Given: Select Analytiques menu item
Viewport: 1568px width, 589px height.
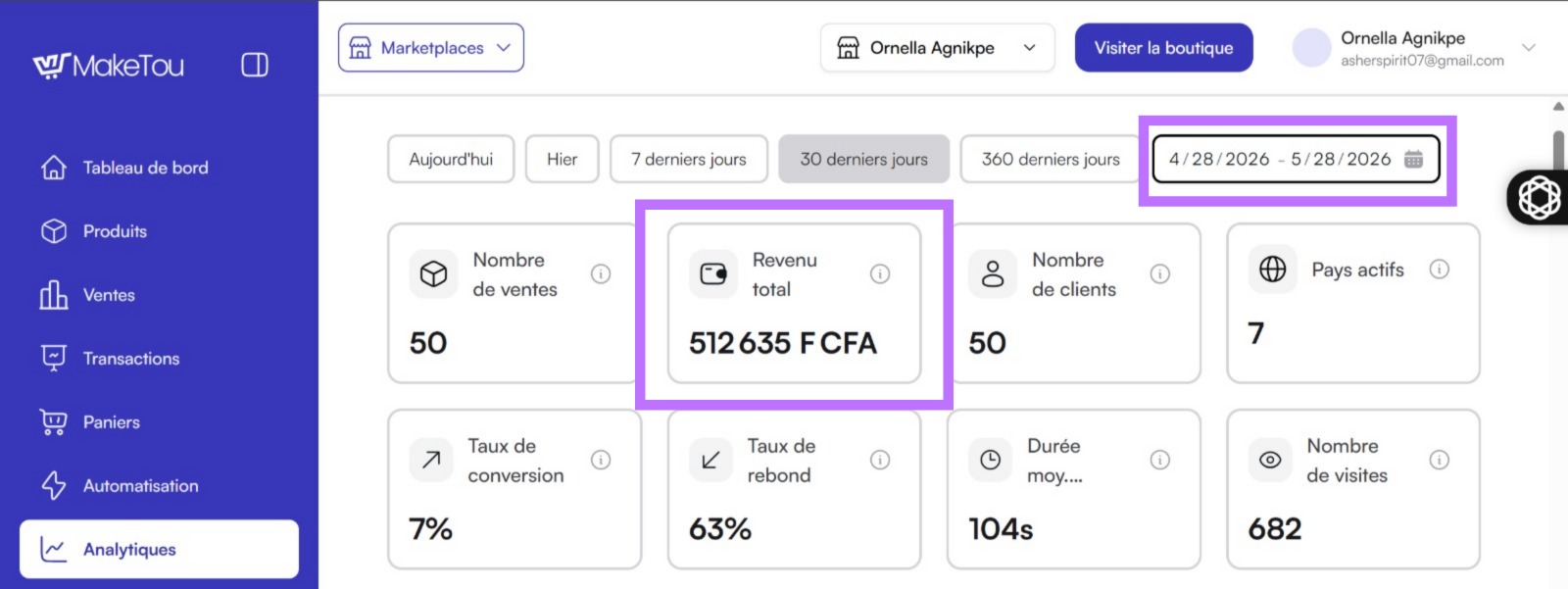Looking at the screenshot, I should click(159, 549).
